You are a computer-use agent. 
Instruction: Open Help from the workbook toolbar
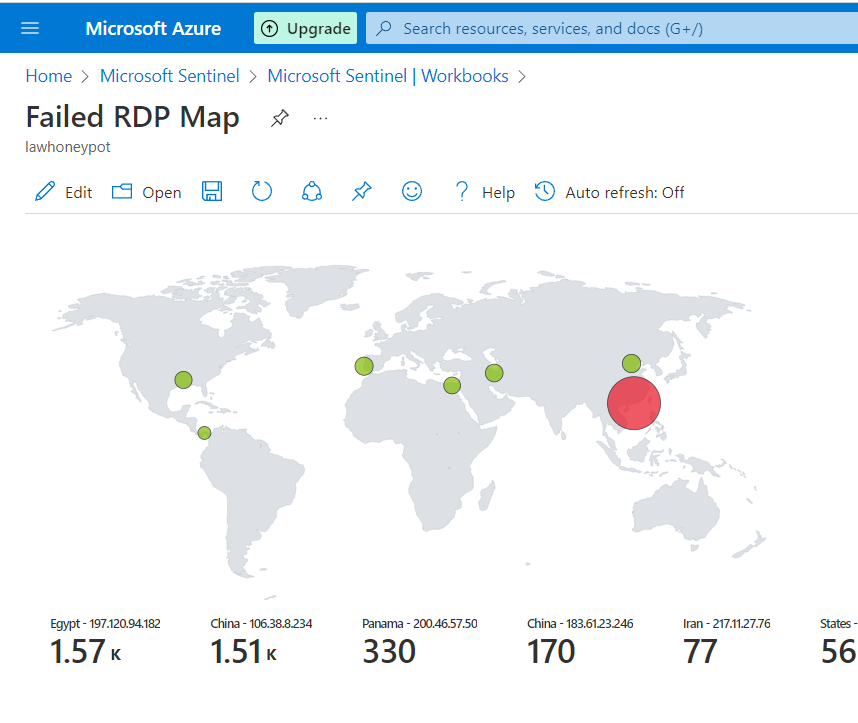tap(484, 192)
